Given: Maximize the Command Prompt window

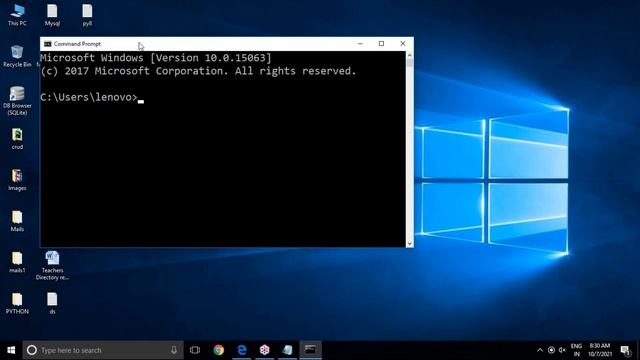Looking at the screenshot, I should (x=381, y=44).
